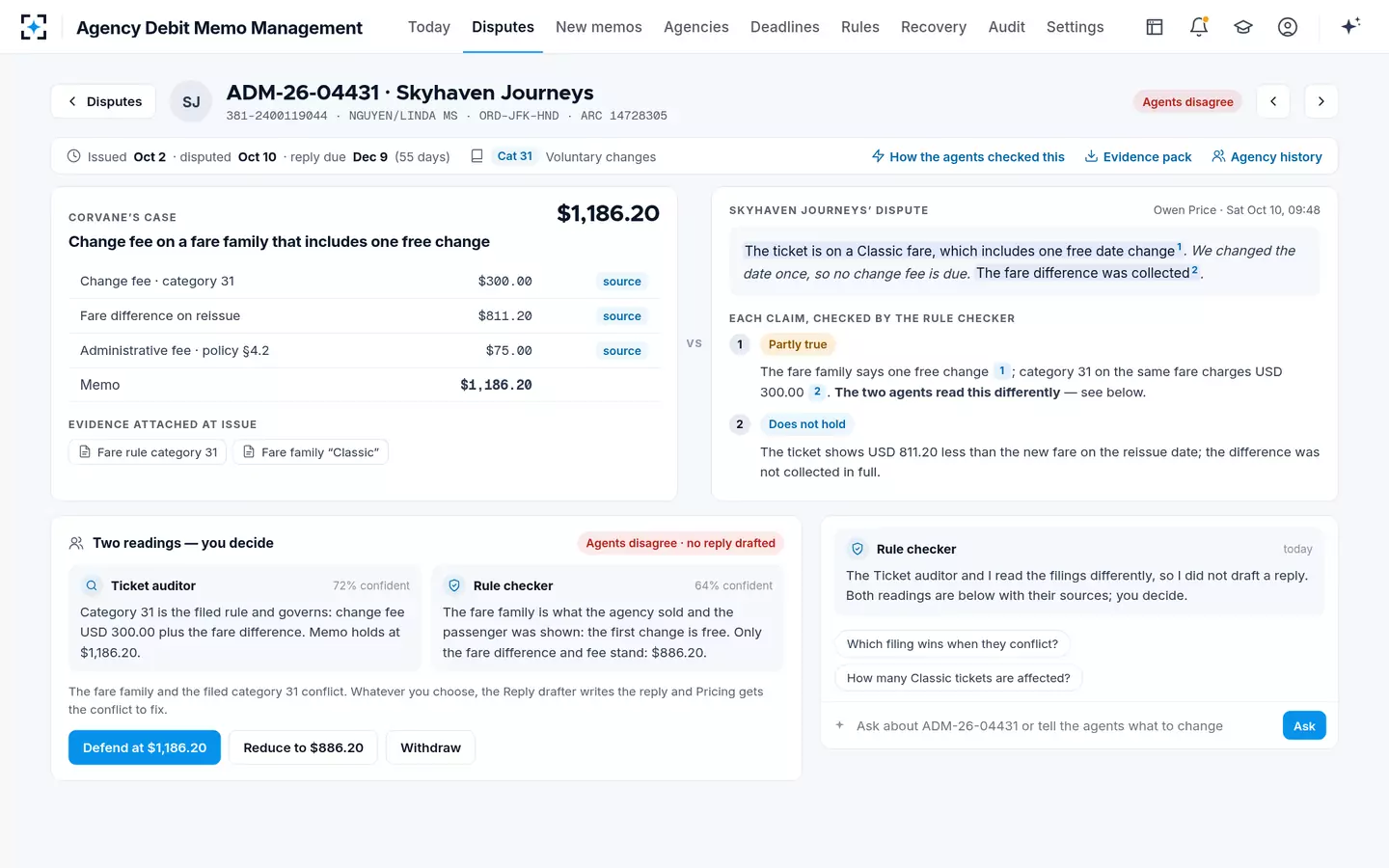Screen dimensions: 1389x868
Task: View Agency history
Action: tap(1266, 156)
